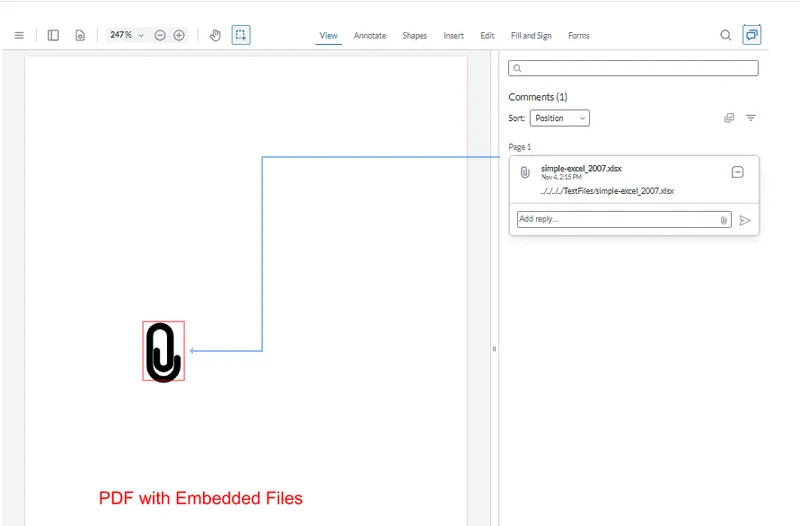Image resolution: width=800 pixels, height=526 pixels.
Task: Toggle the comments panel button
Action: (752, 35)
